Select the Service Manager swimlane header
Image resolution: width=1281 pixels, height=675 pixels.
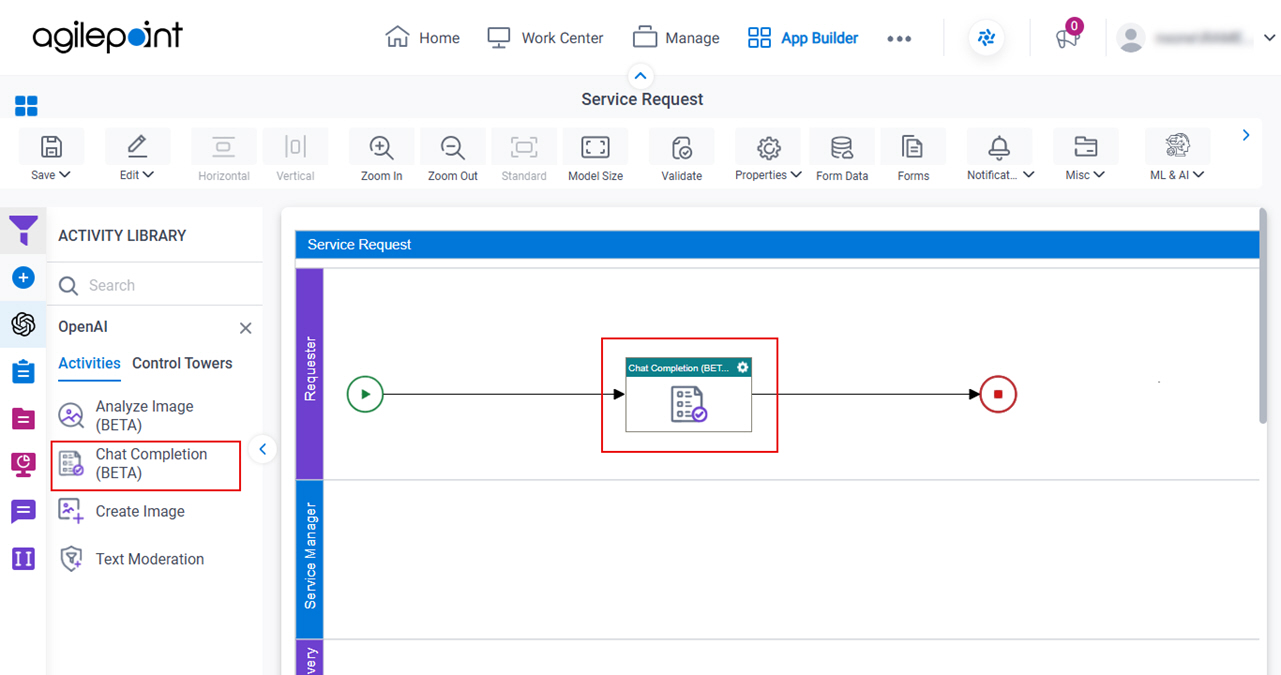click(310, 559)
